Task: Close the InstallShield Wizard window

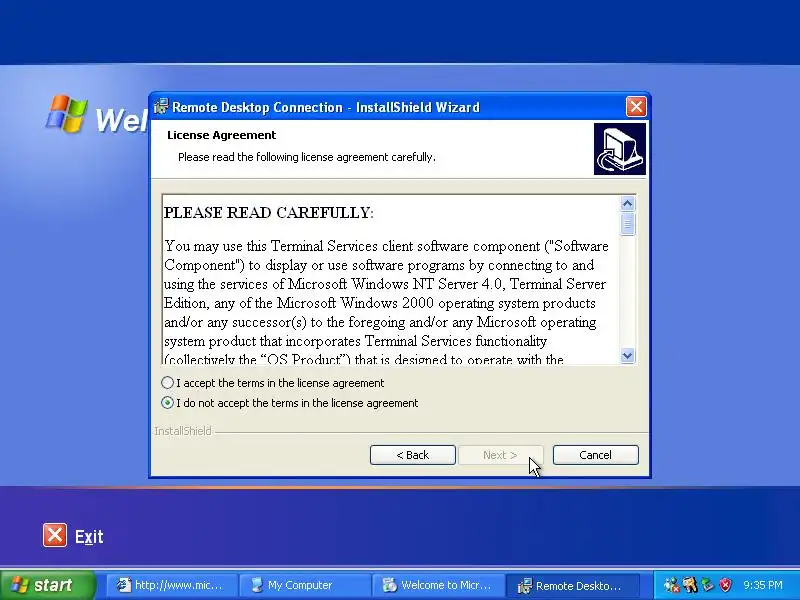Action: [x=636, y=107]
